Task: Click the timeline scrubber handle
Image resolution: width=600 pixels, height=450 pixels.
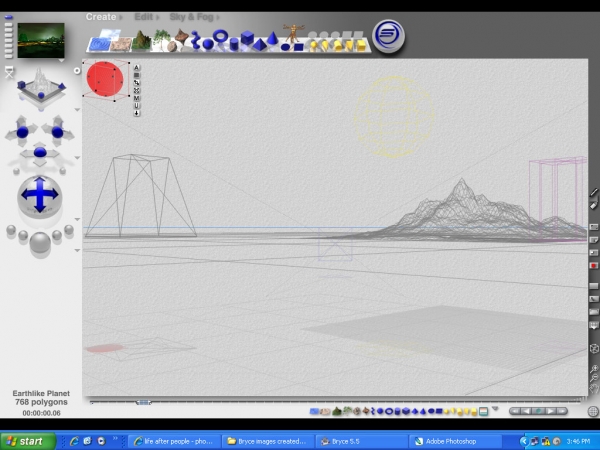Action: coord(143,402)
